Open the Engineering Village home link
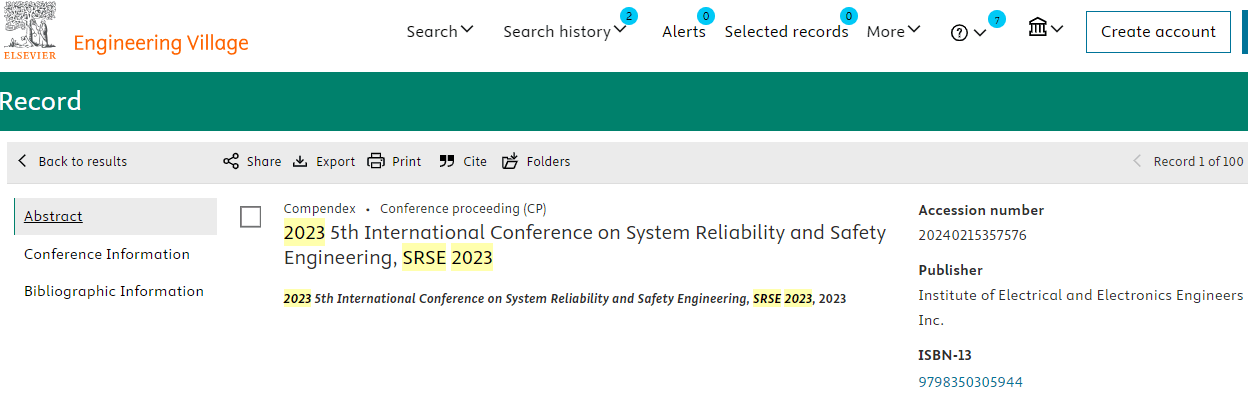 click(161, 43)
